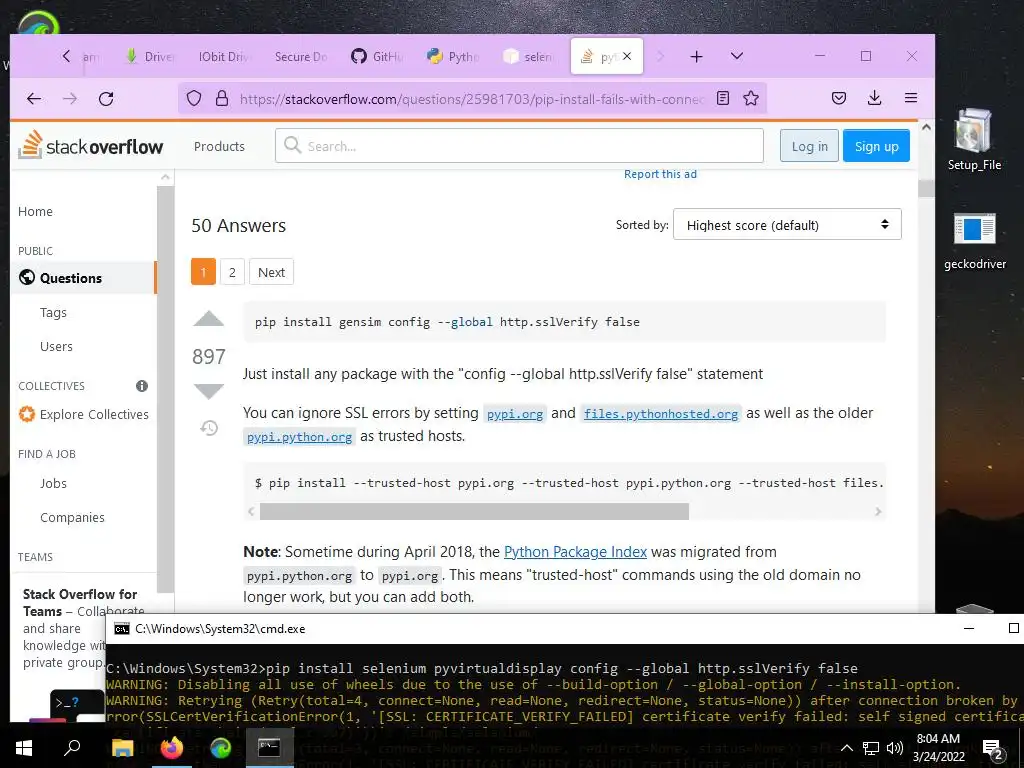Screen dimensions: 1024x768
Task: Open the Windows Start menu
Action: click(x=24, y=748)
